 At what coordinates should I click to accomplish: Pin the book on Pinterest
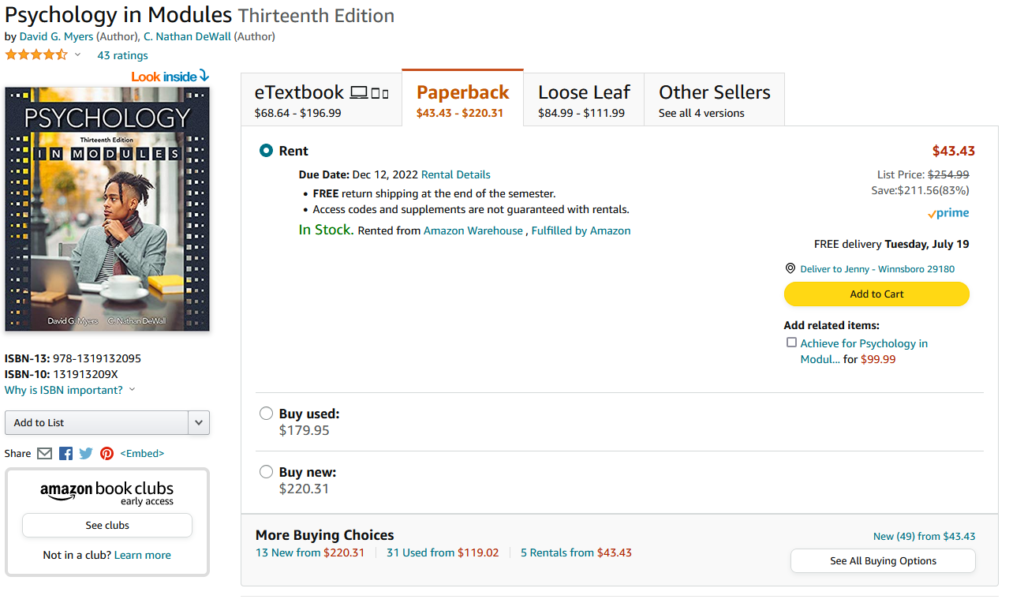(x=106, y=454)
